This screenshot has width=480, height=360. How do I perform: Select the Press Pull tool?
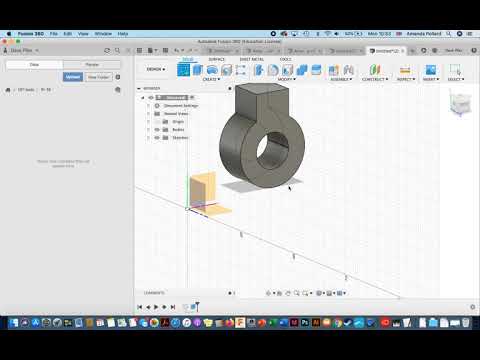pos(258,70)
